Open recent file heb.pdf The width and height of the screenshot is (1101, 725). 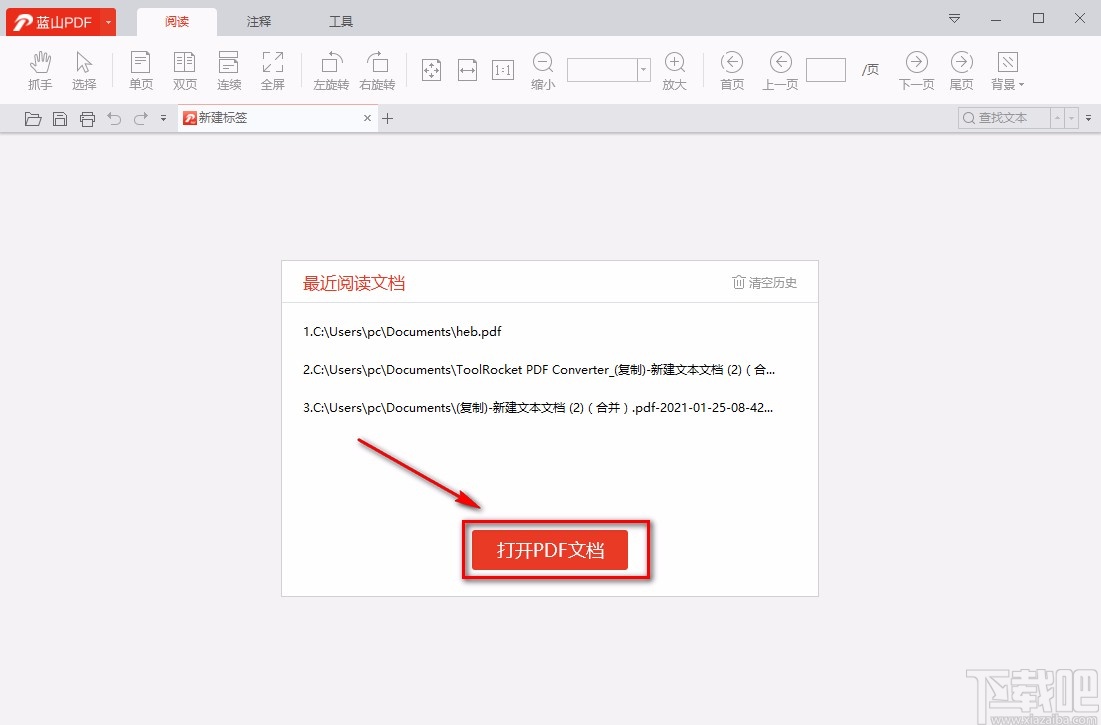click(x=401, y=331)
